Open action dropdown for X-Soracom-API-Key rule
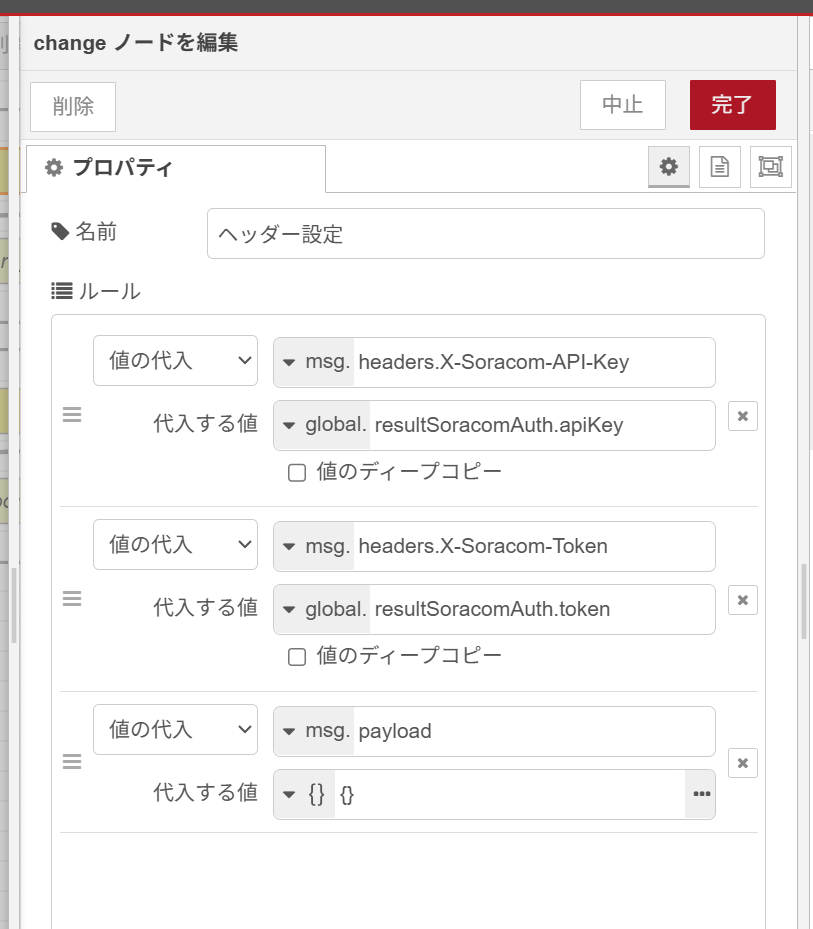Screen dimensions: 813x929 coord(175,361)
